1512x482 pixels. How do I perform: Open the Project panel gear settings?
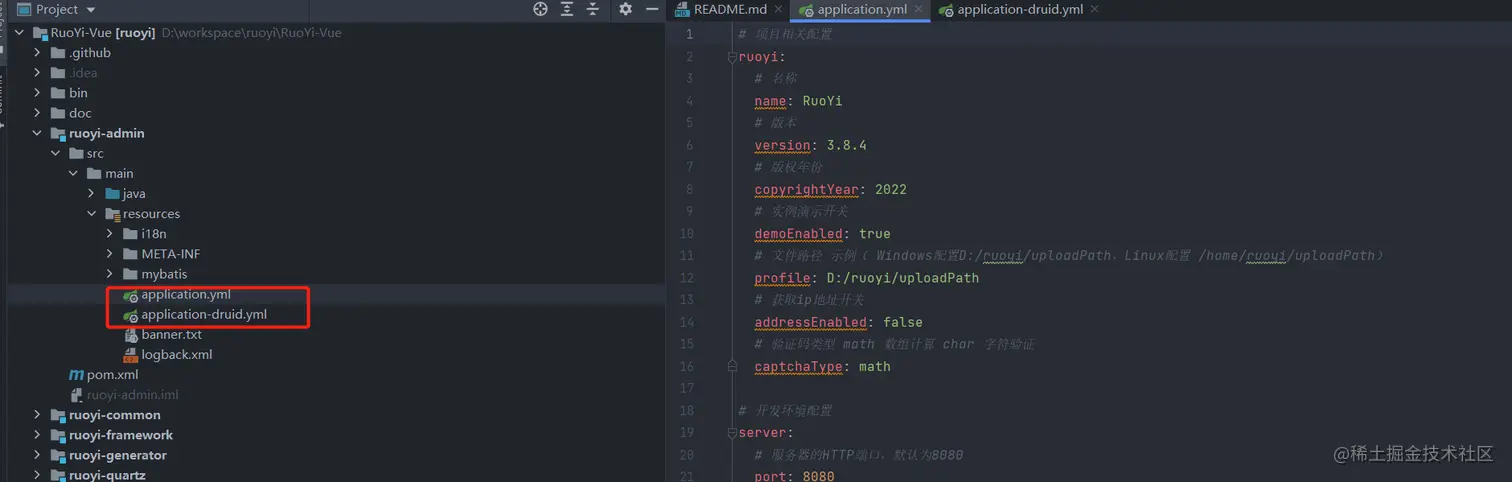pos(626,9)
